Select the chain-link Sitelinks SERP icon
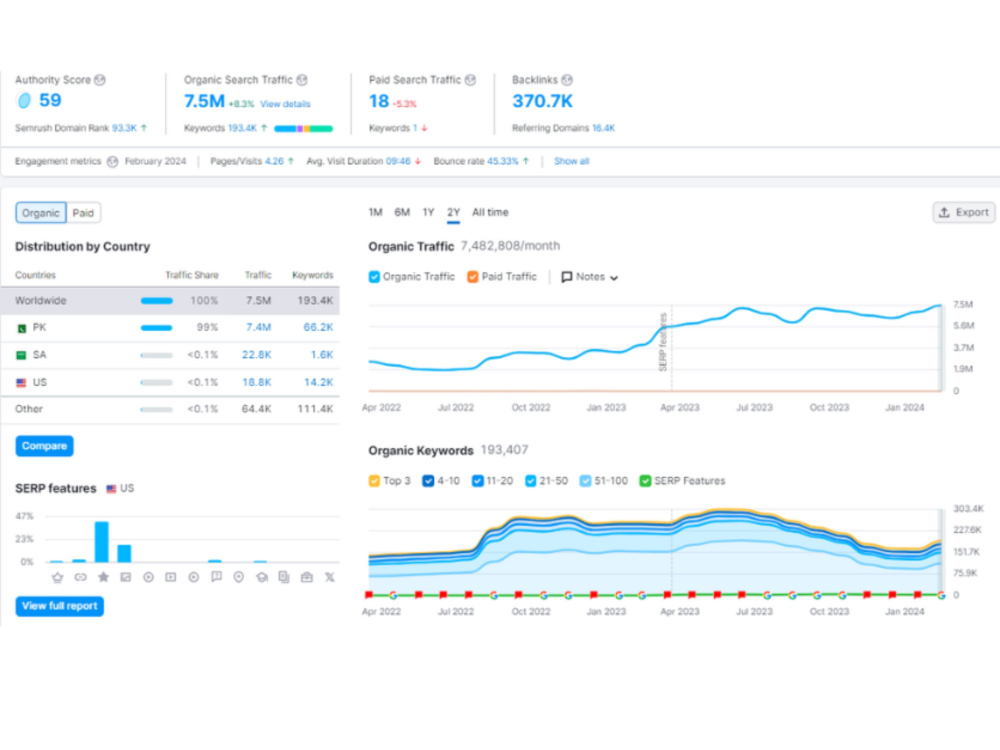 click(80, 577)
